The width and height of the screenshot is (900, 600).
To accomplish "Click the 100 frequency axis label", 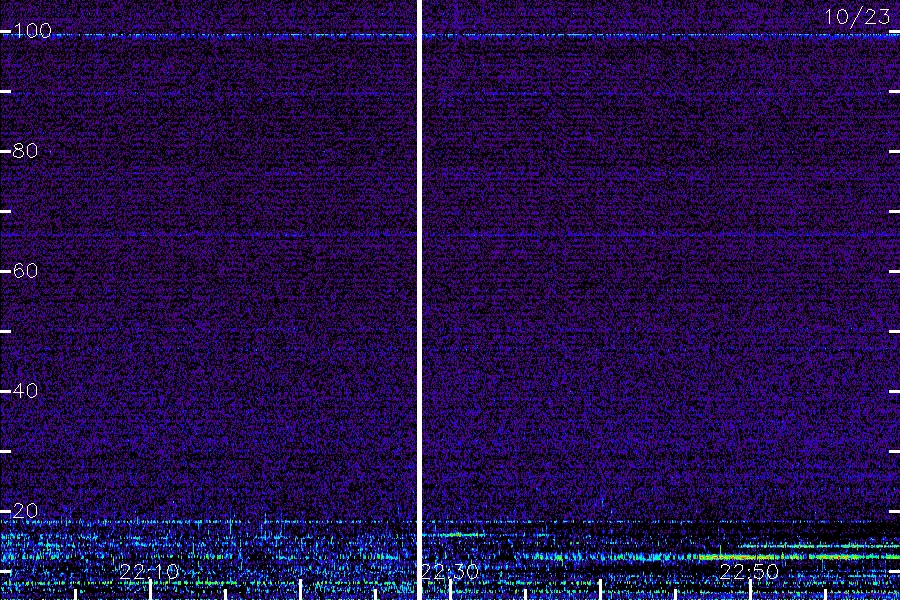I will 32,30.
